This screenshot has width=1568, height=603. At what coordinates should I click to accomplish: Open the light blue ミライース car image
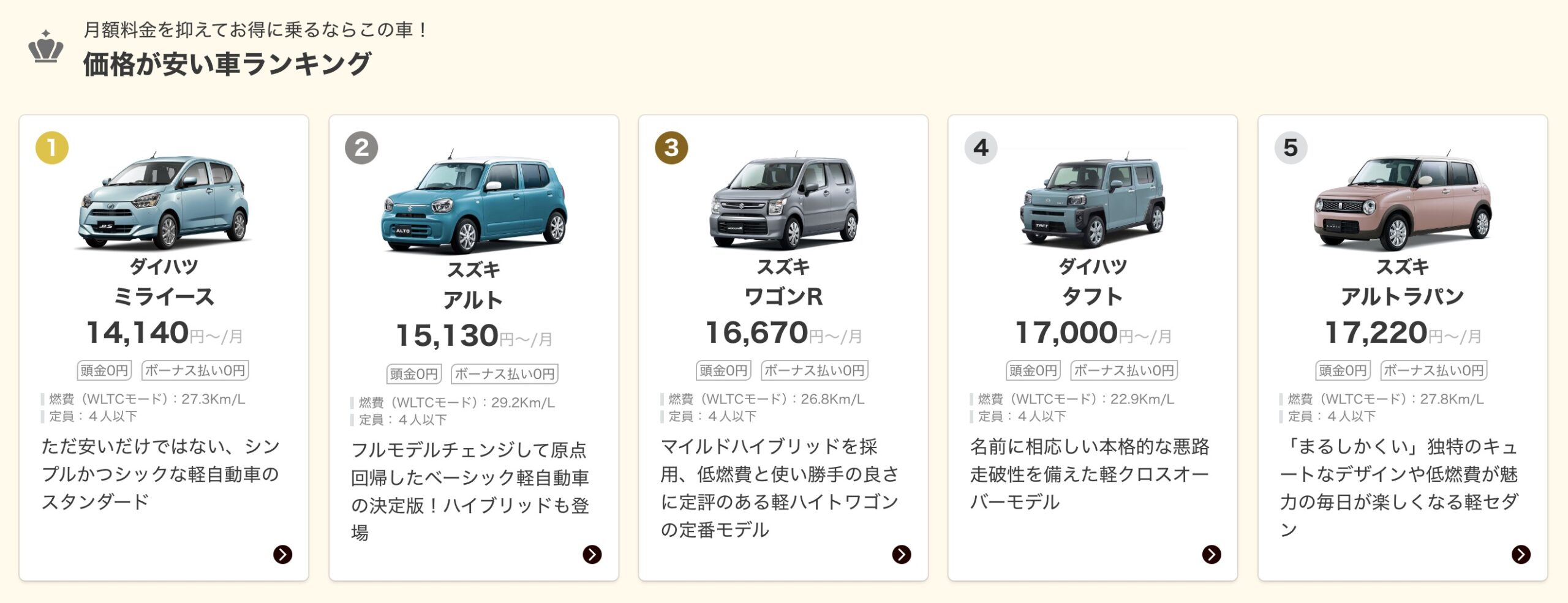tap(164, 201)
